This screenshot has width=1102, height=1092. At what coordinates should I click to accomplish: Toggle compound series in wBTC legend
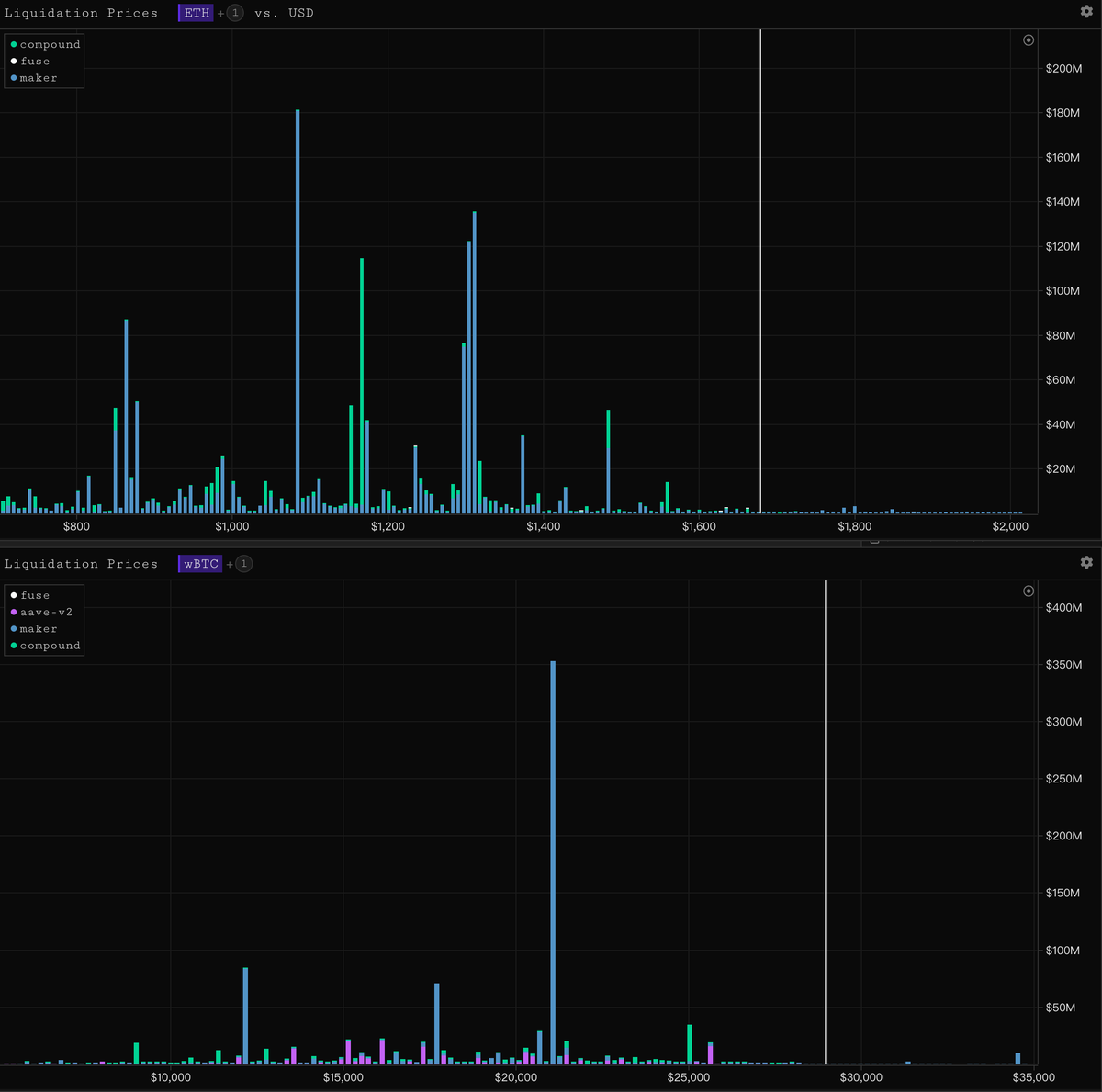click(45, 646)
